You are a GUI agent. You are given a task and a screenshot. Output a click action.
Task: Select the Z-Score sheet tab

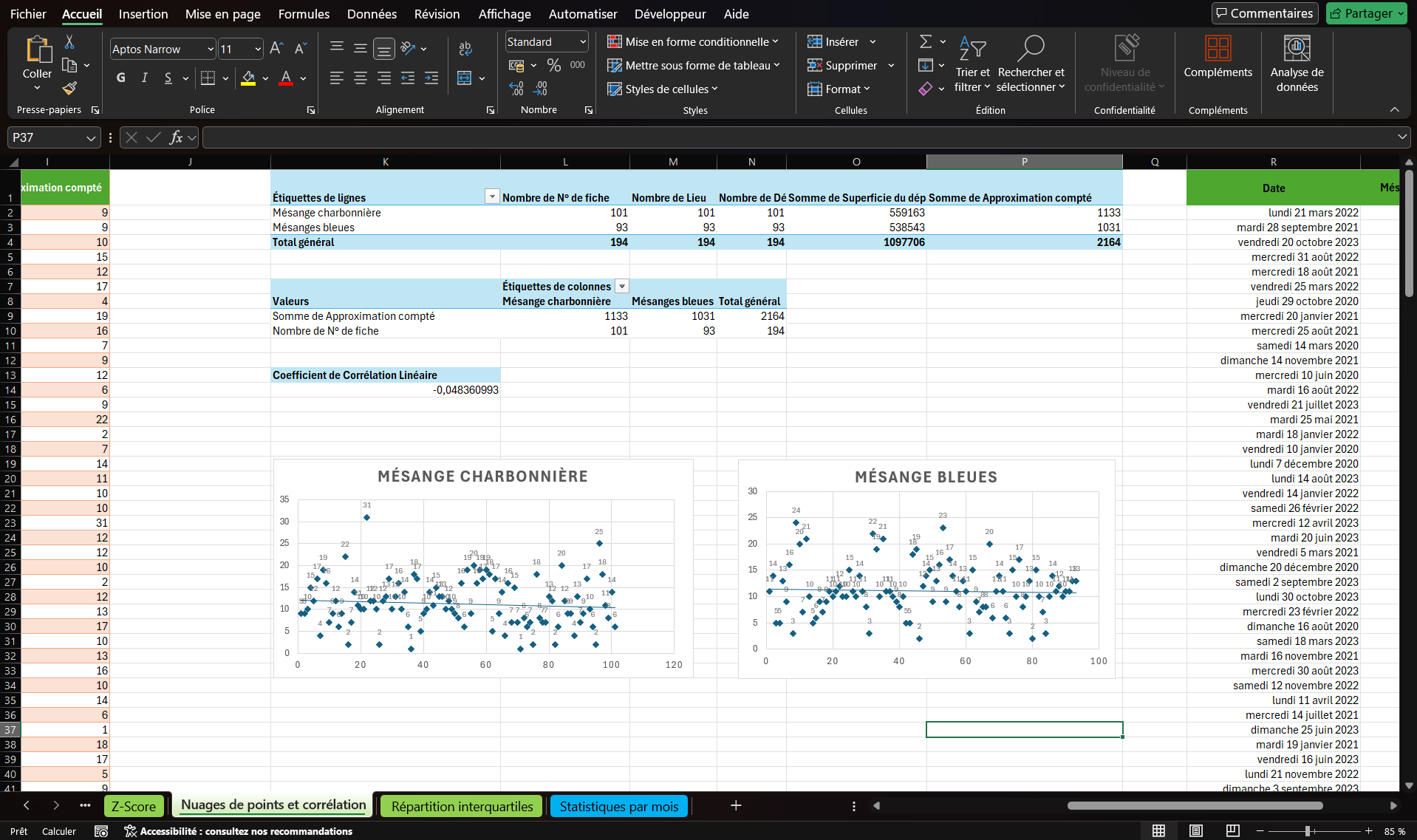tap(134, 806)
